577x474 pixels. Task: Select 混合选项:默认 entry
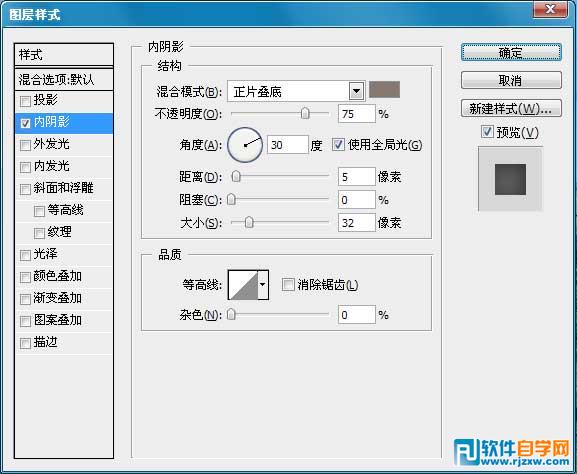(x=64, y=79)
